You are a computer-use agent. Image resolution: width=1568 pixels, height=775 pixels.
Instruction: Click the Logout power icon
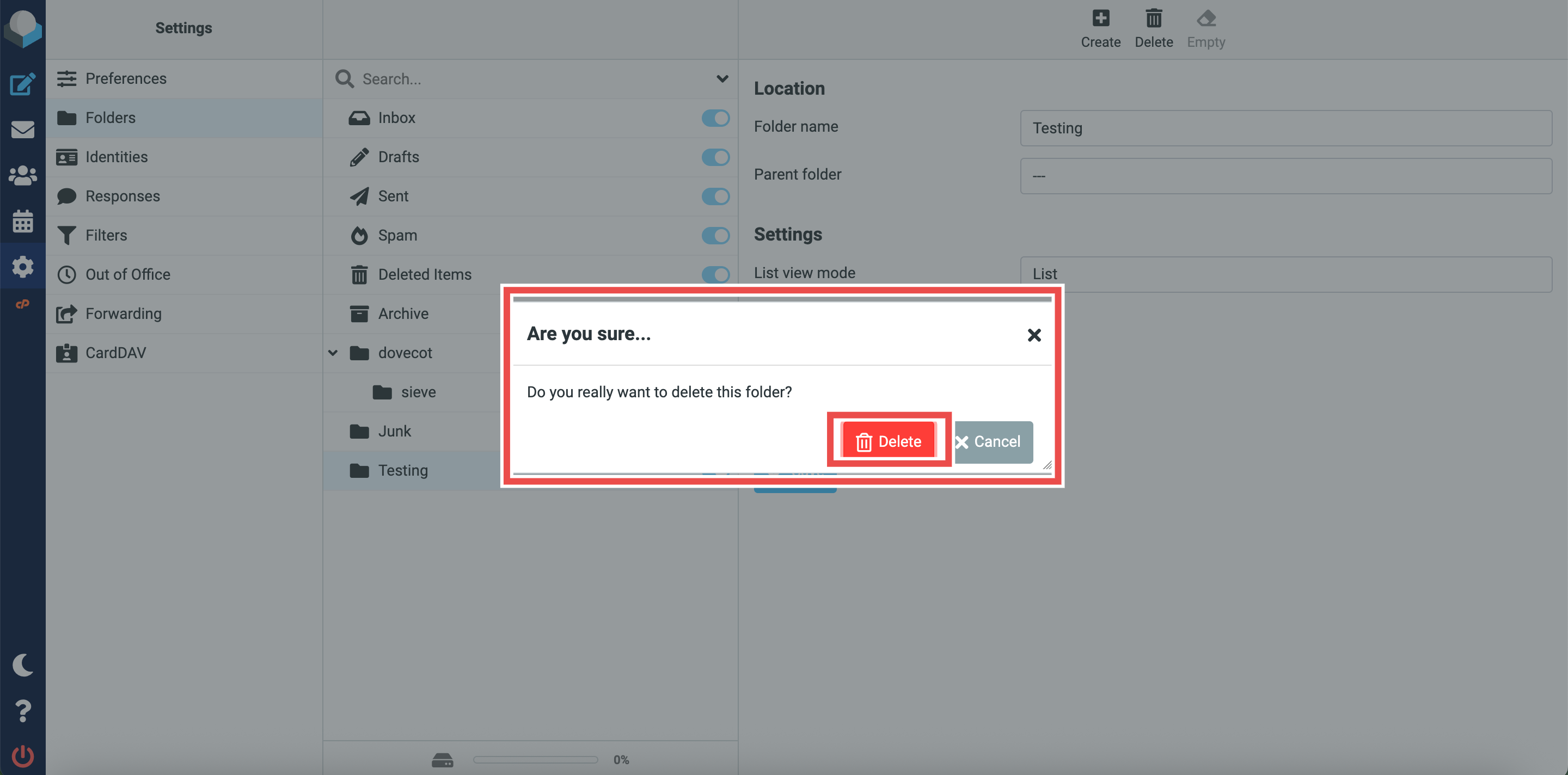[x=22, y=755]
